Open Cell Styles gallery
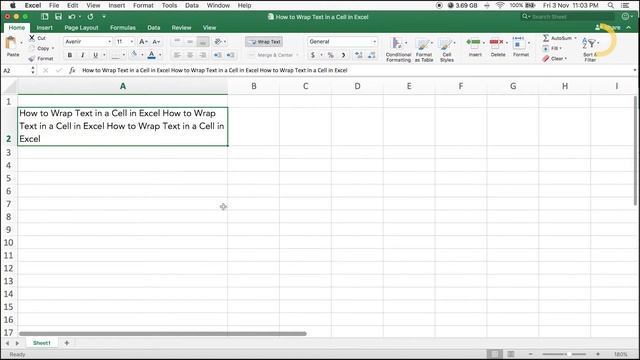Image resolution: width=640 pixels, height=360 pixels. (x=447, y=50)
